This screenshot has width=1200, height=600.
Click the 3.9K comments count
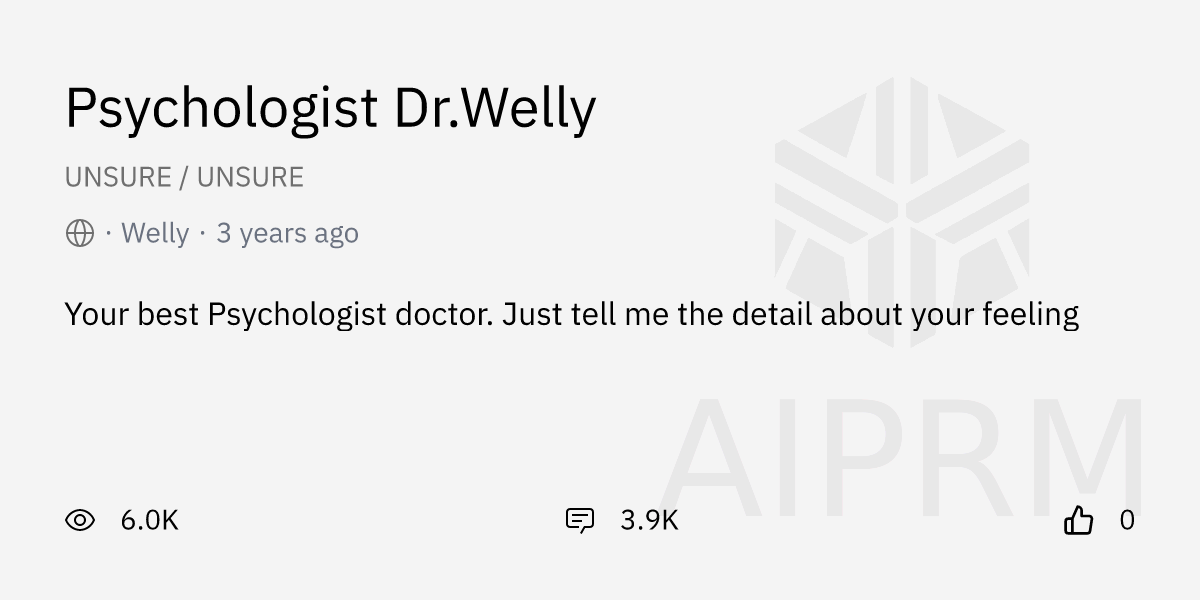click(649, 520)
